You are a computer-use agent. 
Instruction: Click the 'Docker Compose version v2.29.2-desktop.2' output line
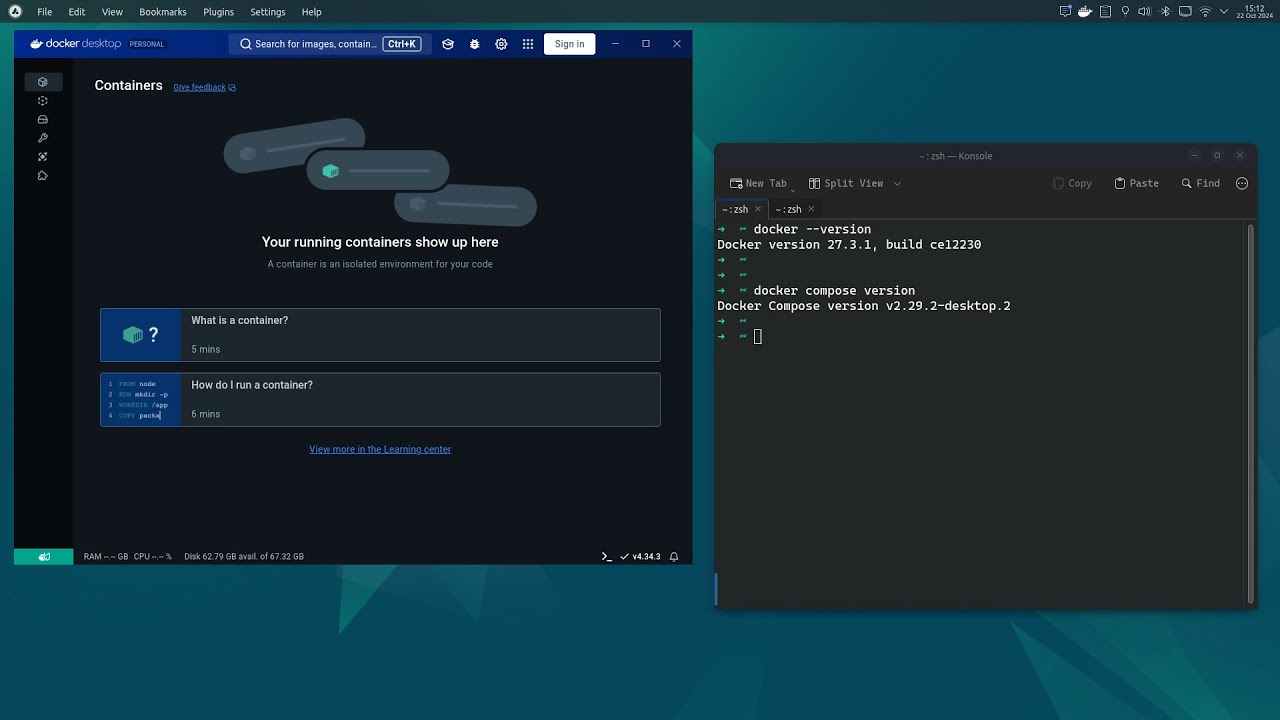[864, 306]
